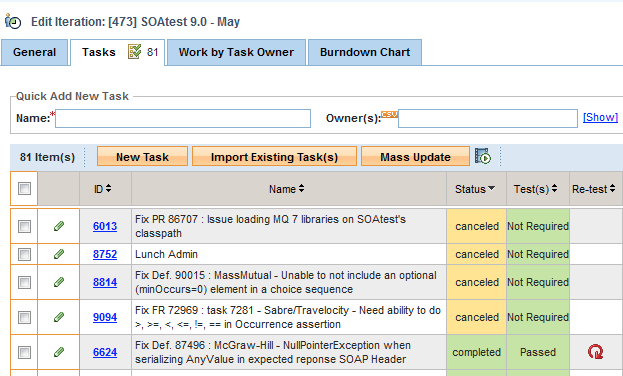Viewport: 623px width, 376px height.
Task: Click the Edit Iteration clock icon in header
Action: [x=13, y=21]
